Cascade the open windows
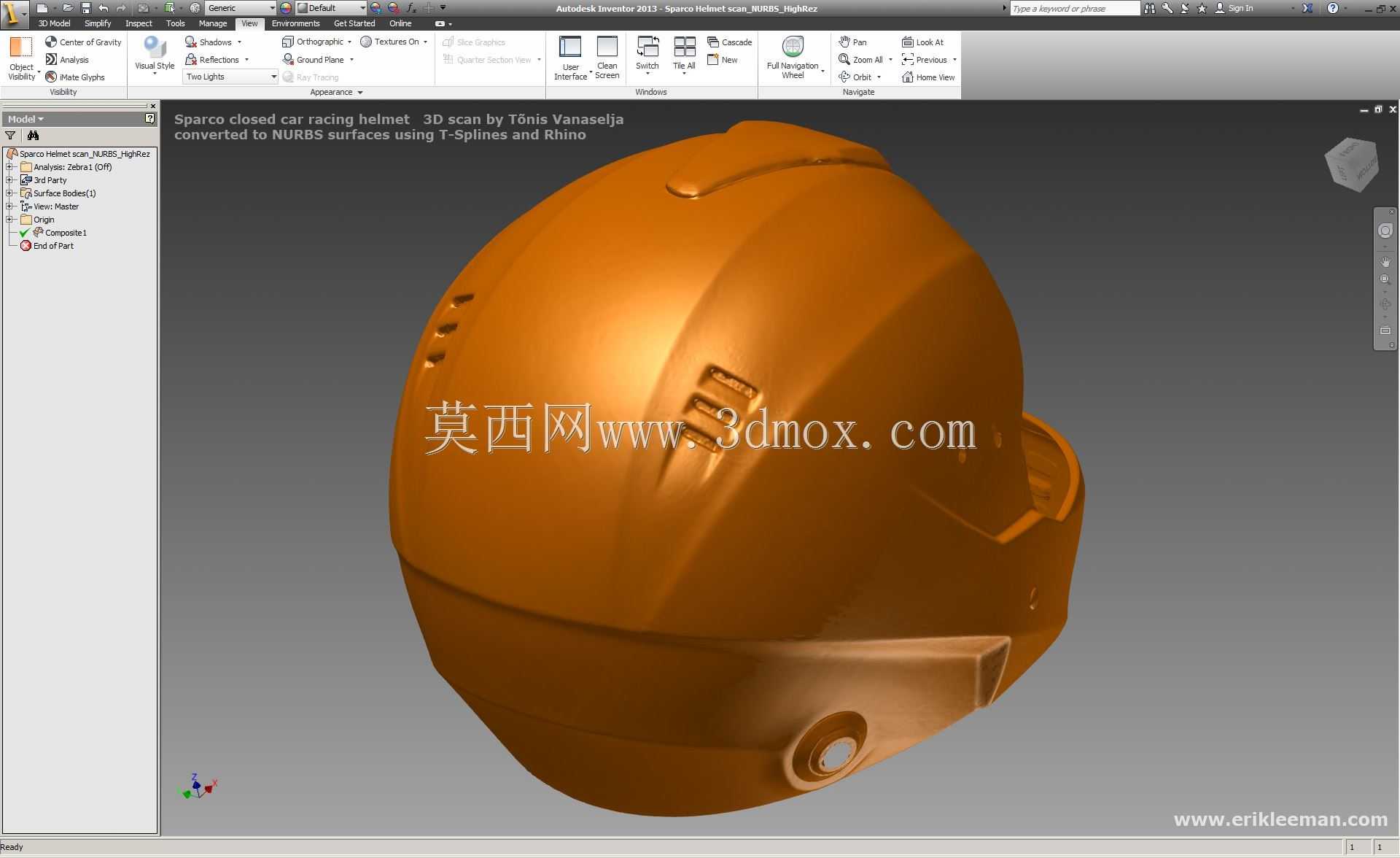The width and height of the screenshot is (1400, 858). pos(730,42)
